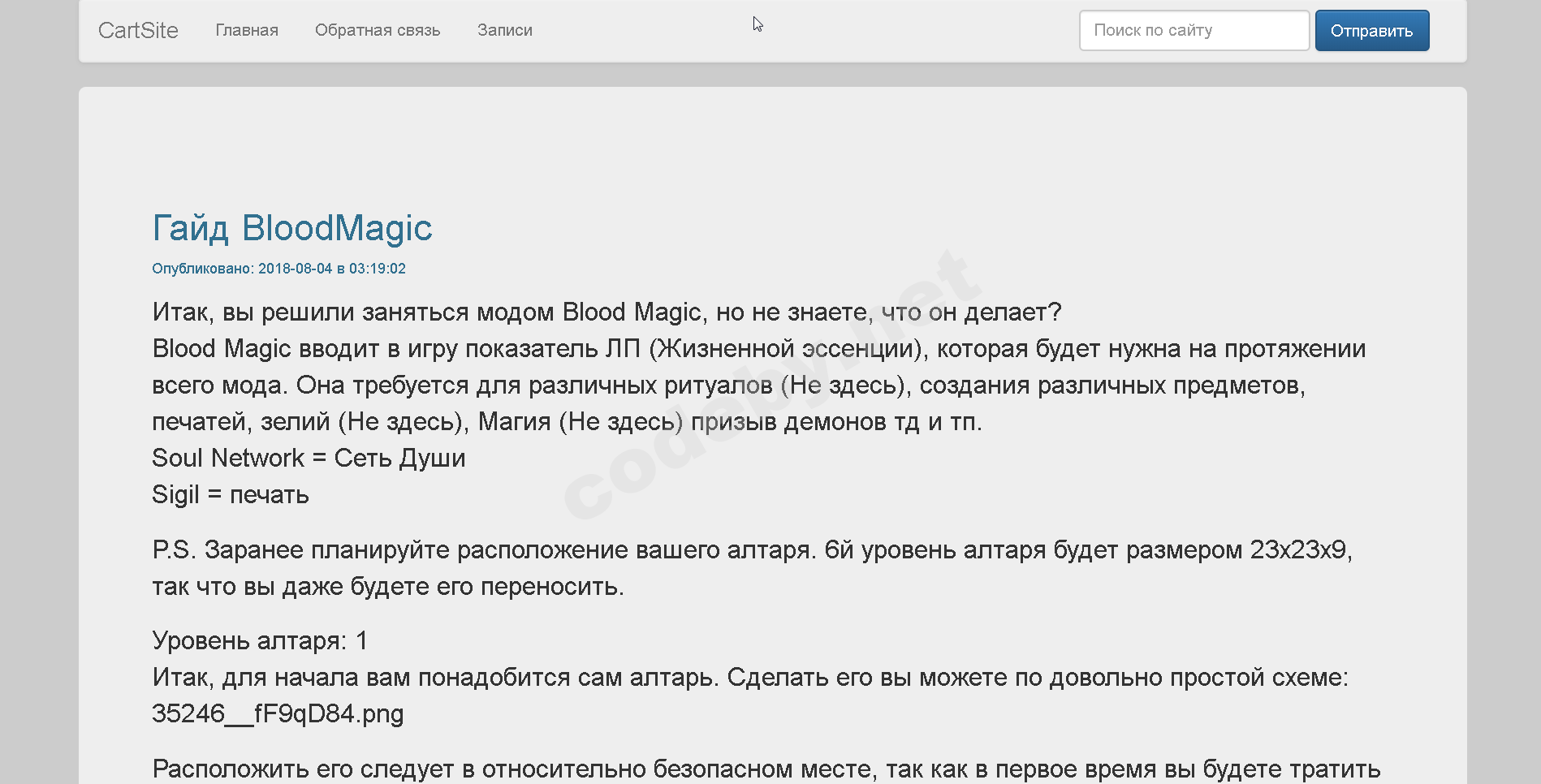The image size is (1541, 784).
Task: Open the Главная menu item
Action: tap(247, 30)
